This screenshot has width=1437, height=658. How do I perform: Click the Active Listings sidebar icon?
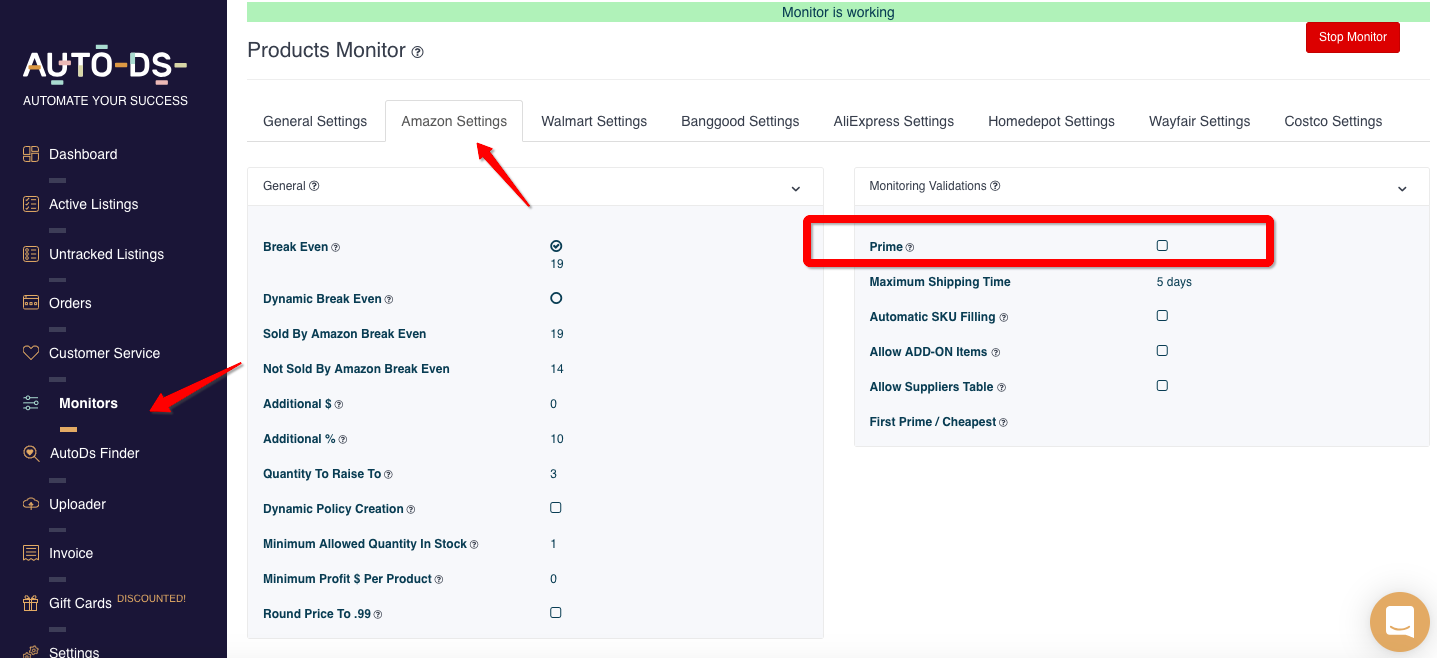point(31,204)
